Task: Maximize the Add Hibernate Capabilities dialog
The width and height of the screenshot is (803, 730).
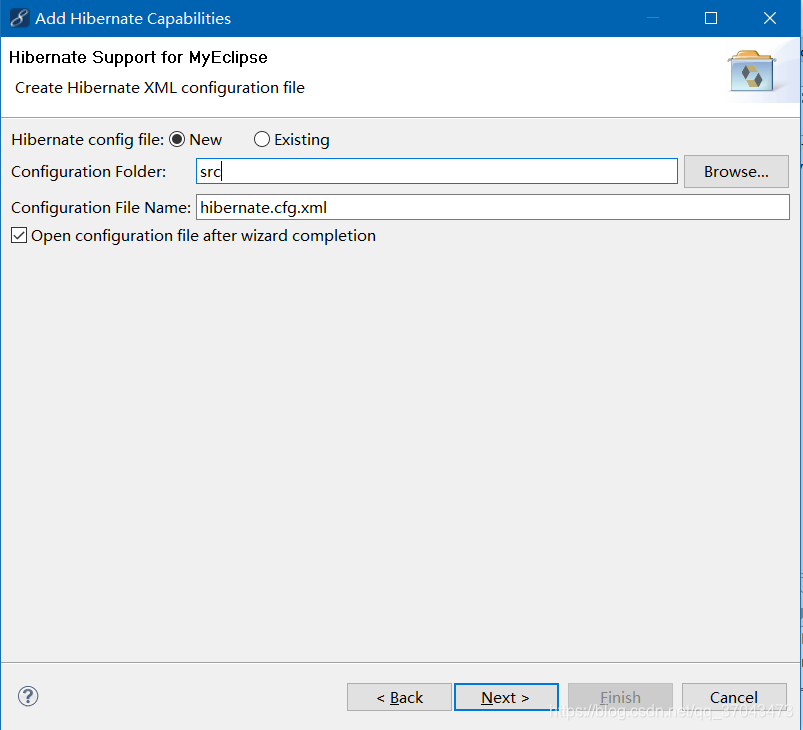Action: 711,18
